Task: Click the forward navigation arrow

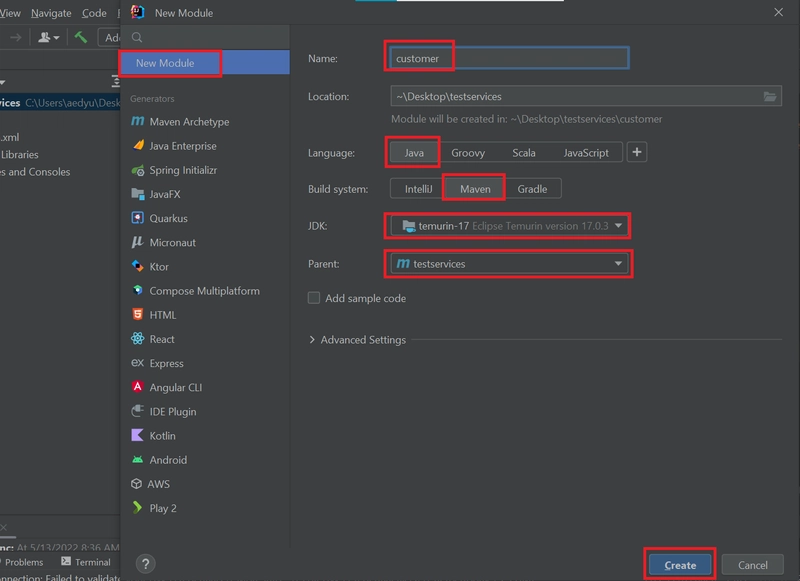Action: (16, 37)
